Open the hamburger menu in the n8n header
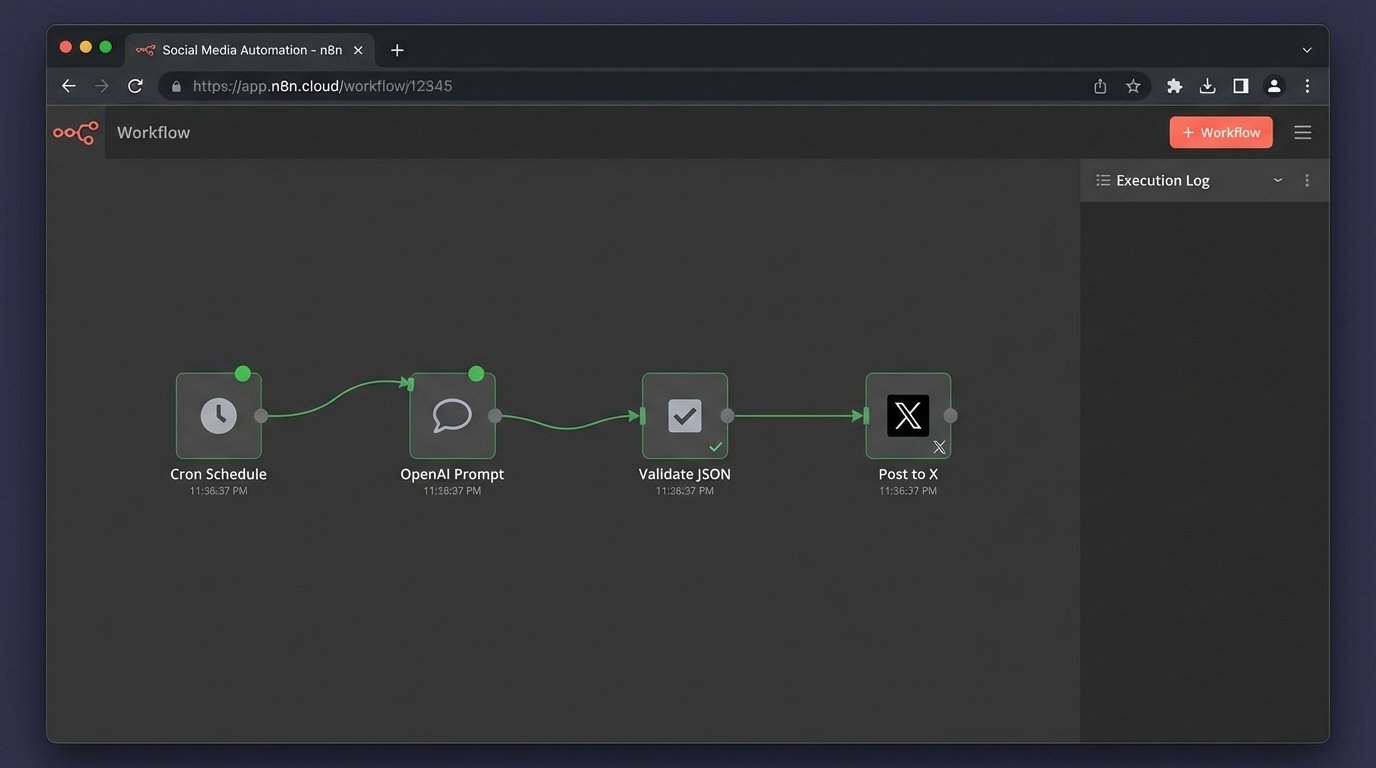1376x768 pixels. tap(1302, 131)
